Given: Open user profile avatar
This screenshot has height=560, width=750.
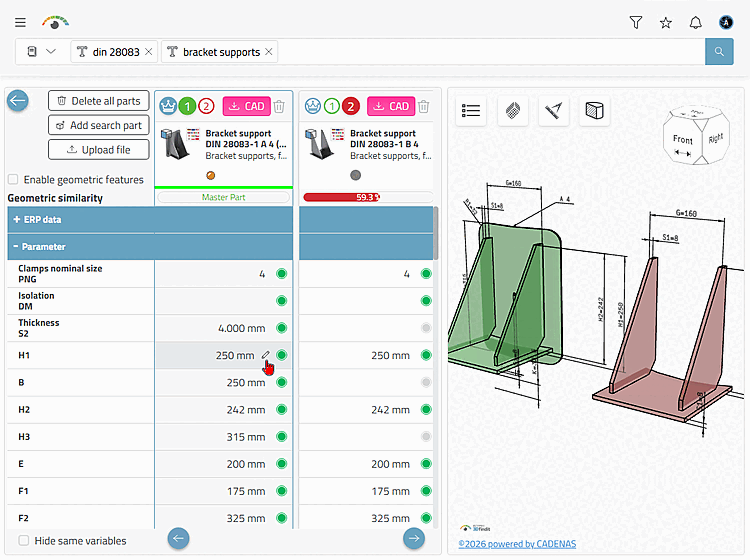Looking at the screenshot, I should 726,22.
